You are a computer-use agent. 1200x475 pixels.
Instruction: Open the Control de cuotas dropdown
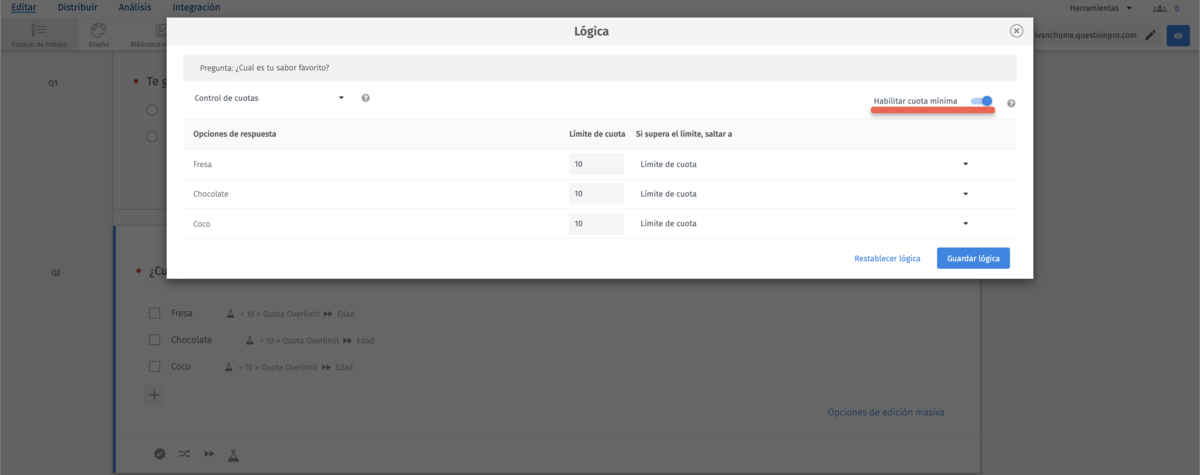[x=268, y=98]
